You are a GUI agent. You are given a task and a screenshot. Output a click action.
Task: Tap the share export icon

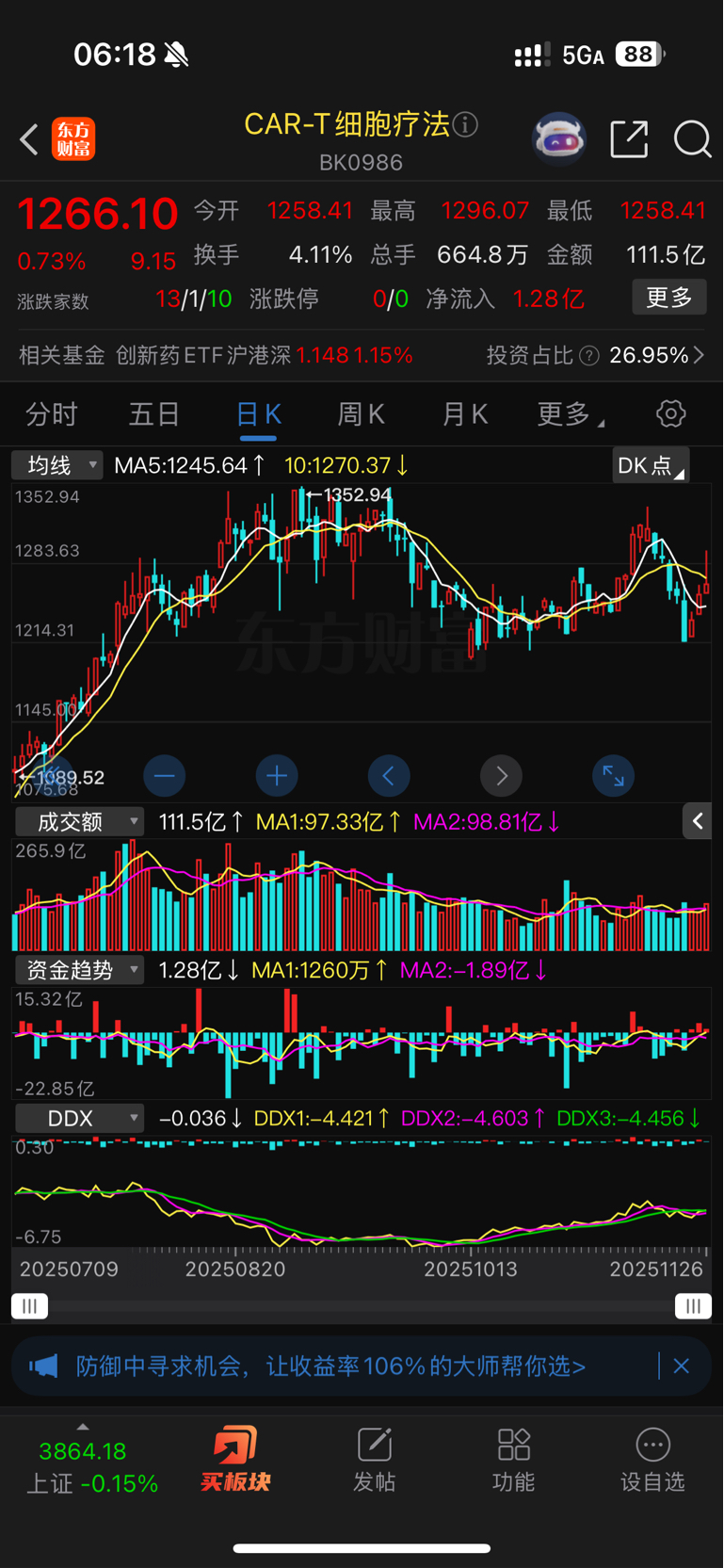click(629, 139)
